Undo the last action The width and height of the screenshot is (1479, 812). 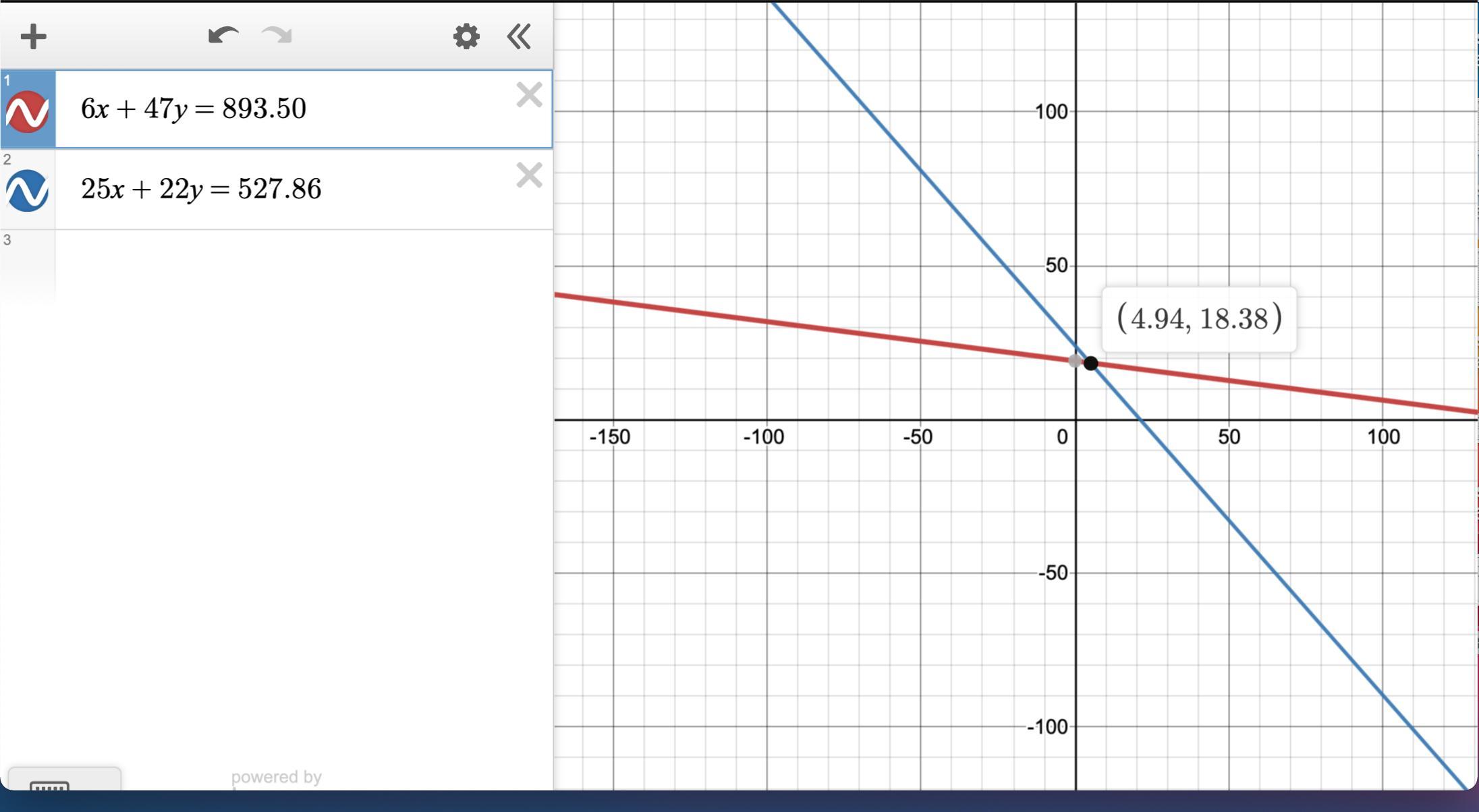pyautogui.click(x=223, y=36)
